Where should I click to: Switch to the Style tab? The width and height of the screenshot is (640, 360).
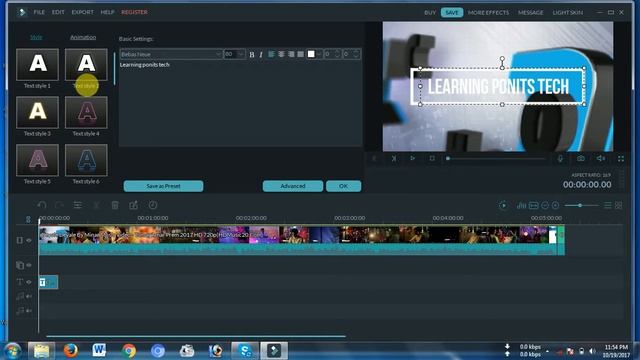point(36,37)
